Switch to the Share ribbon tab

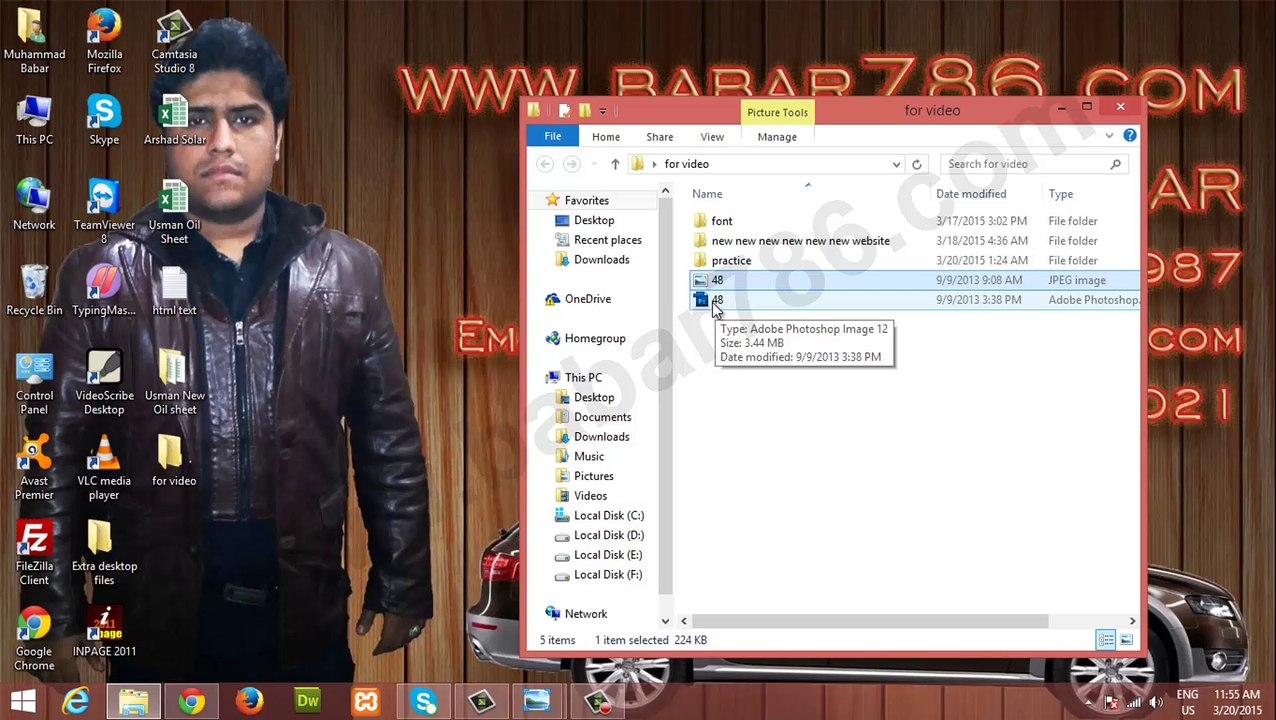(x=660, y=137)
